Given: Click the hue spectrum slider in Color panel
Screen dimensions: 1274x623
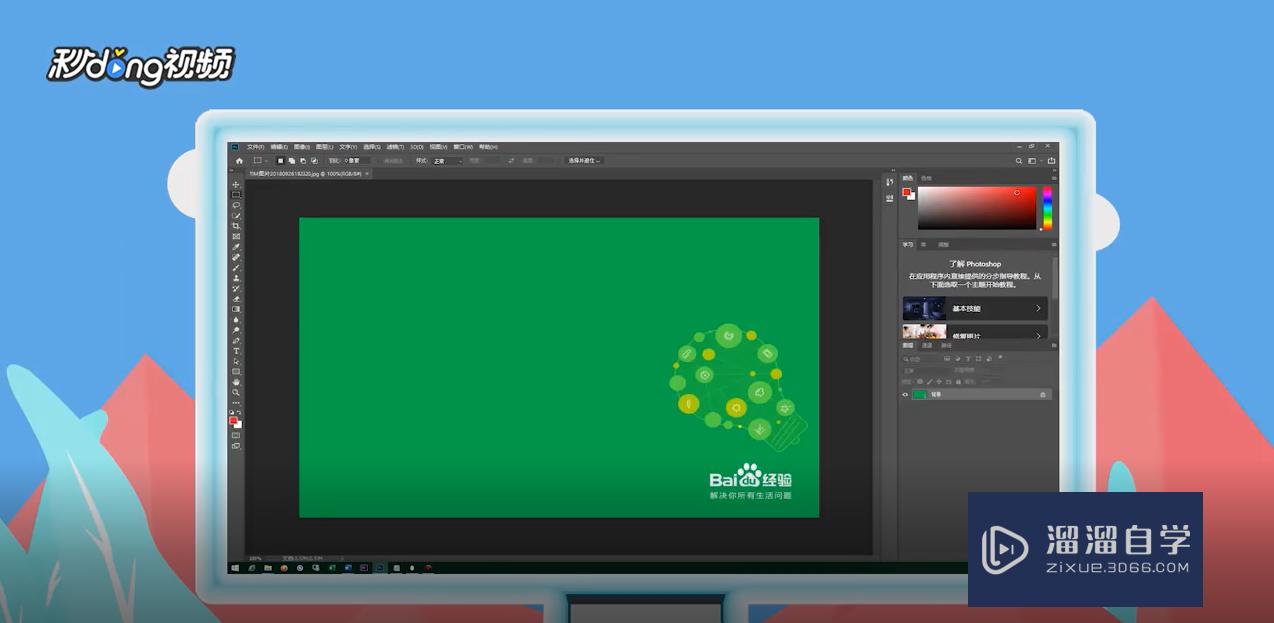Looking at the screenshot, I should (x=1048, y=208).
